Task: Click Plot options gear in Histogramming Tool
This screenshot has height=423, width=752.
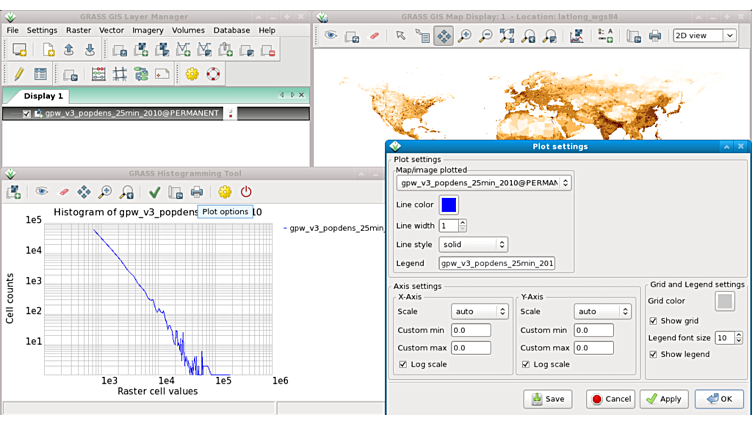Action: point(224,192)
